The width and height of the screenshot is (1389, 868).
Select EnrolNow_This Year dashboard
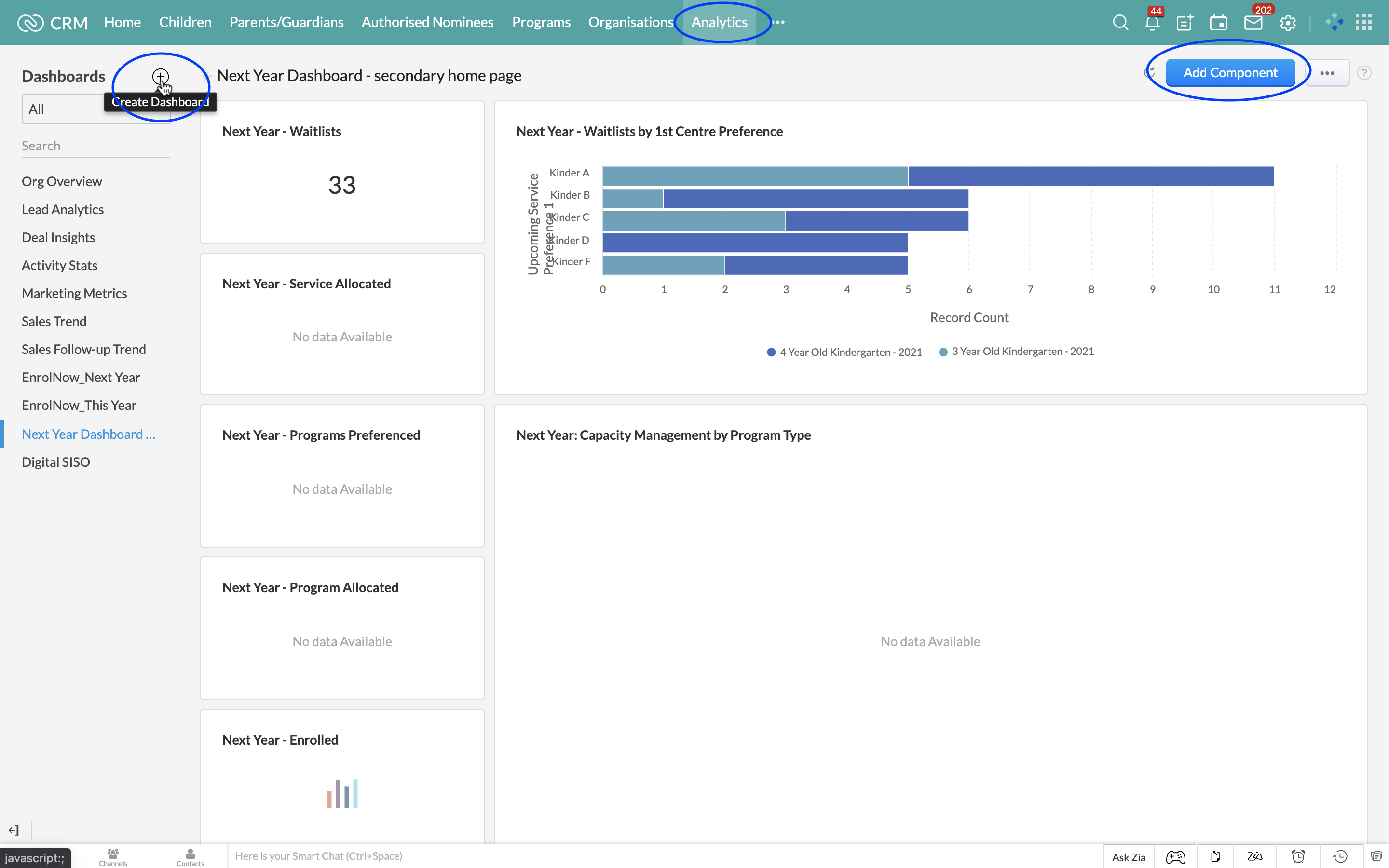click(x=79, y=405)
